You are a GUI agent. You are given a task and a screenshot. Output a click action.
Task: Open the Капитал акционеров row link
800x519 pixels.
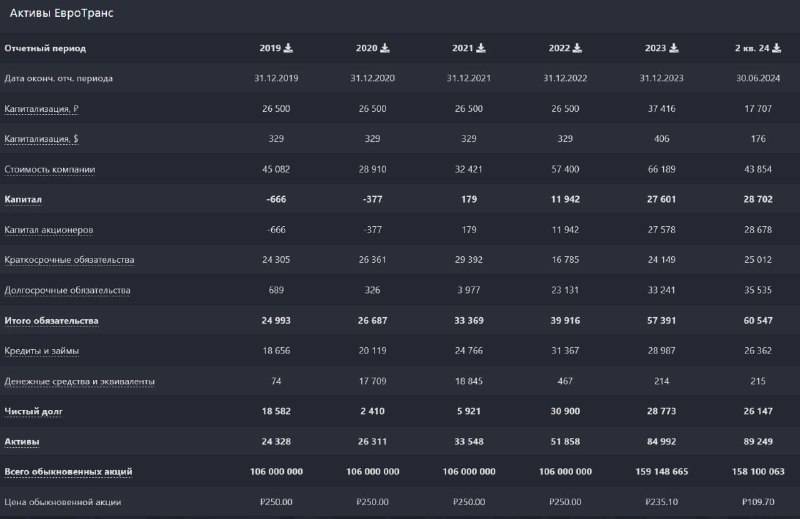[x=48, y=230]
